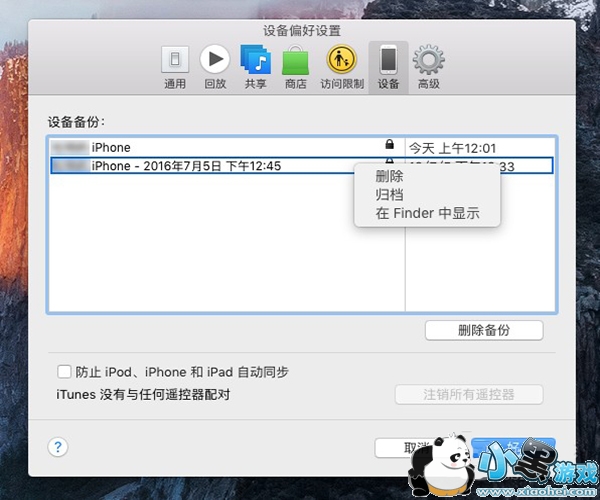Switch to the 回放 playback preferences

pos(215,66)
